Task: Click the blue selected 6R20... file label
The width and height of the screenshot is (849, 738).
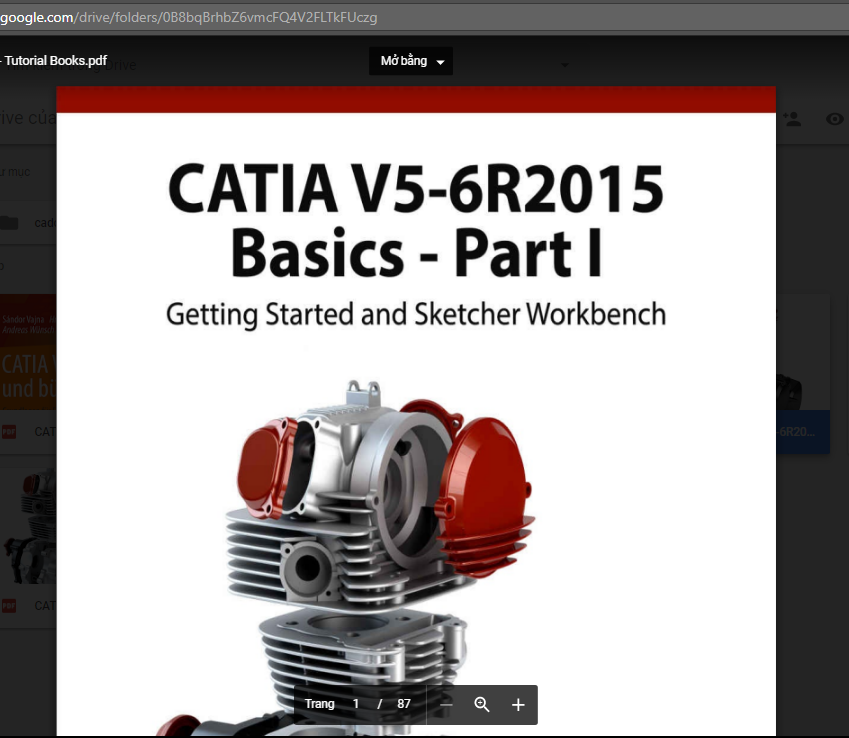Action: (x=803, y=432)
